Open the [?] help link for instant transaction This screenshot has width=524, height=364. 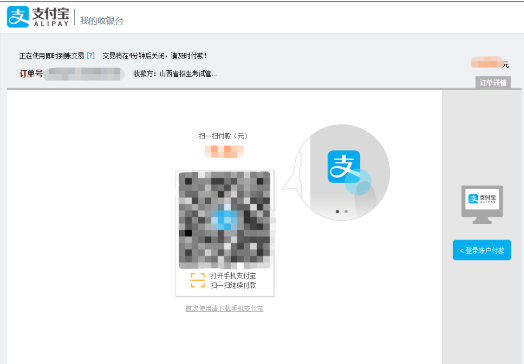(x=91, y=55)
